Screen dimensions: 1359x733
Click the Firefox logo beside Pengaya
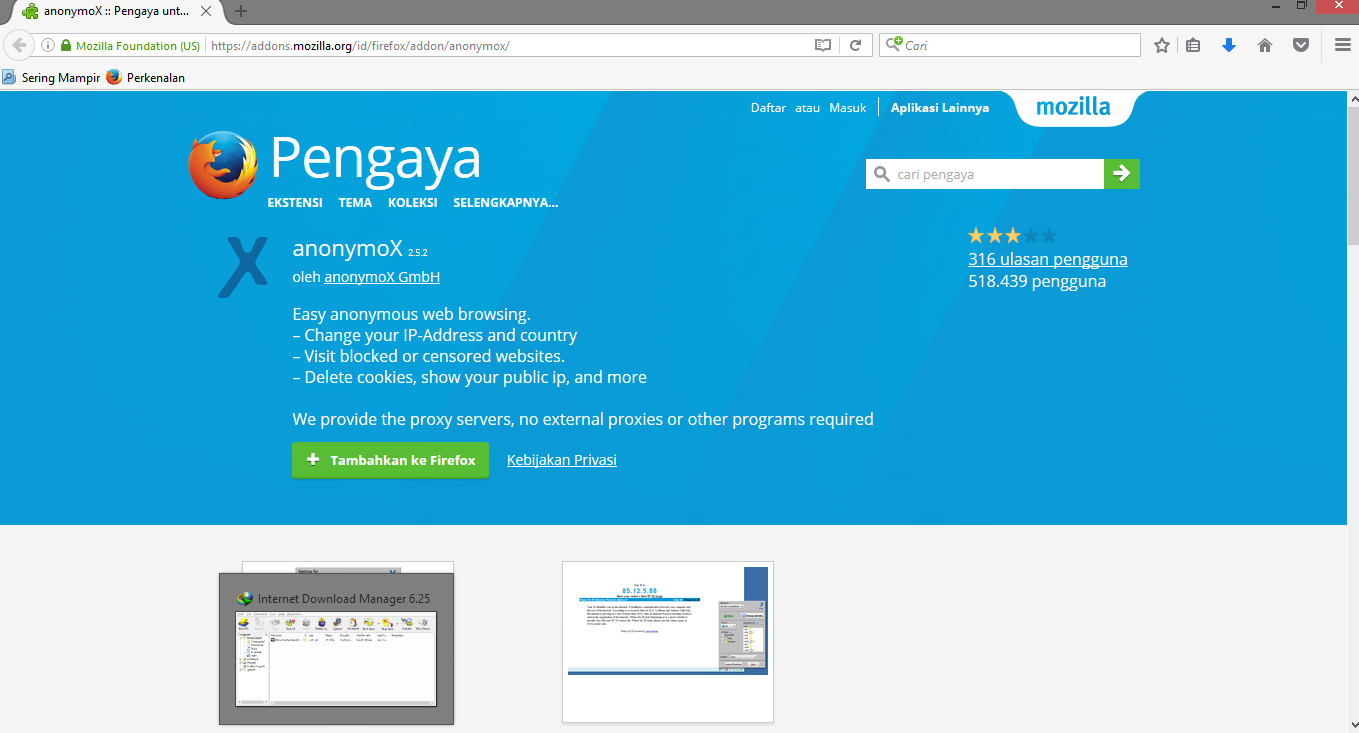(223, 165)
